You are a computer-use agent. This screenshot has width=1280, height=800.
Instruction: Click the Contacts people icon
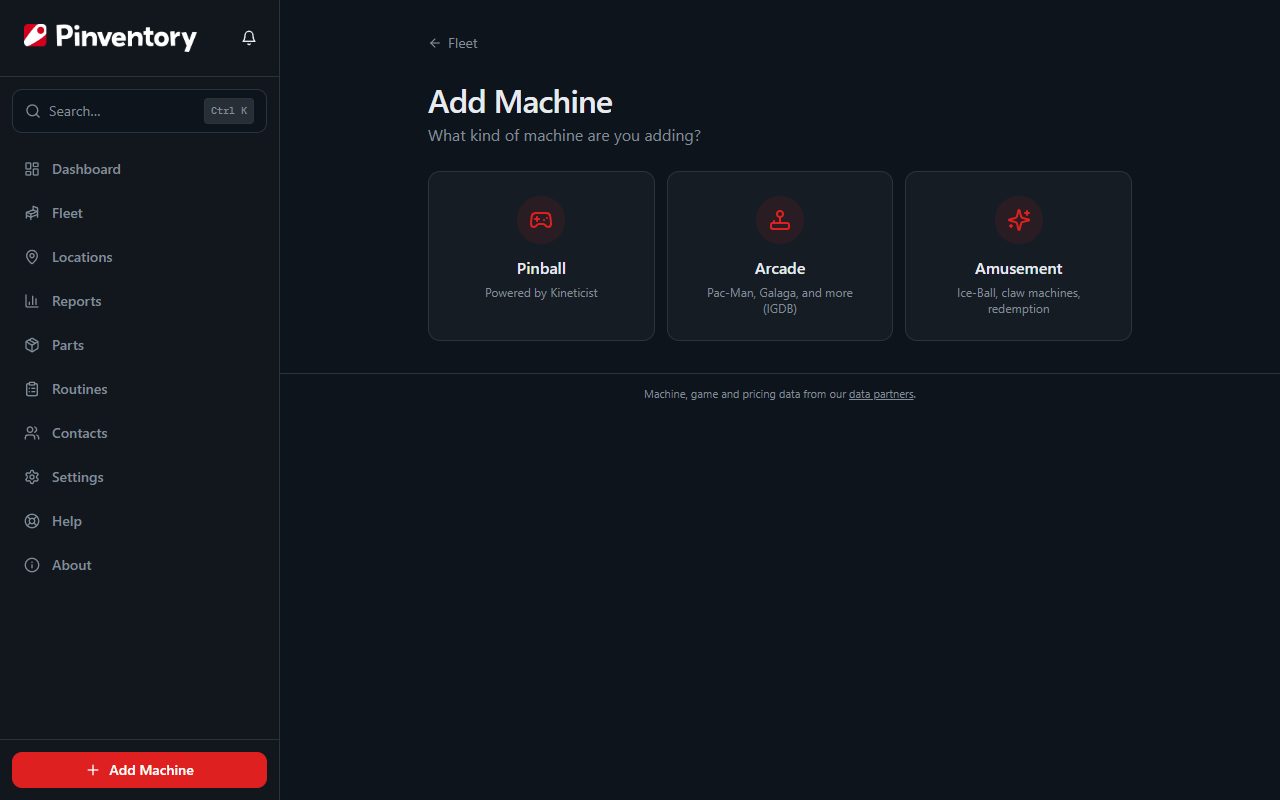(x=32, y=433)
